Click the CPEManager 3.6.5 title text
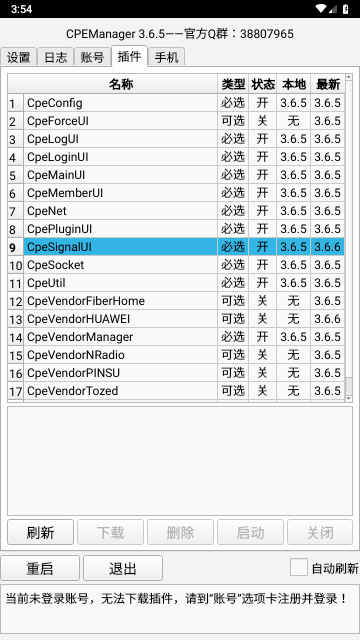This screenshot has width=360, height=640. 180,34
